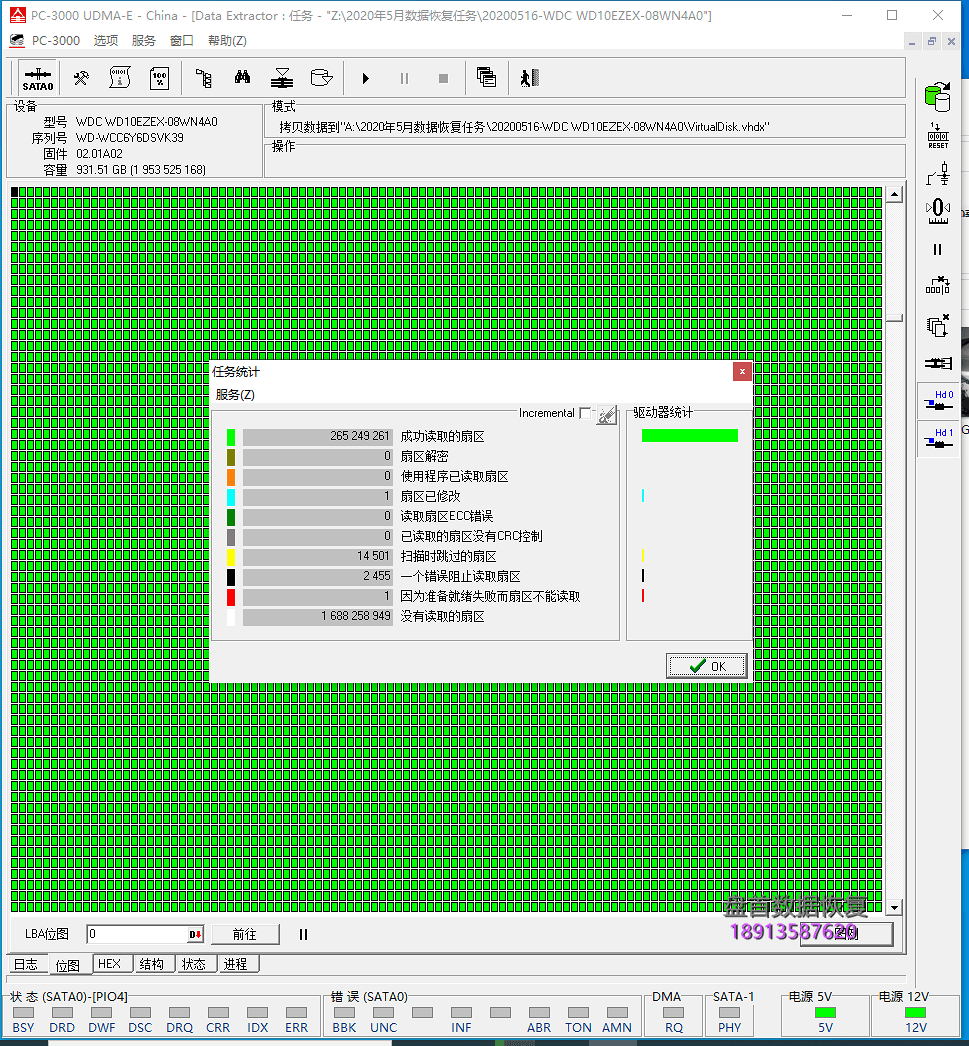Click the disk with arrow icon

pos(321,78)
